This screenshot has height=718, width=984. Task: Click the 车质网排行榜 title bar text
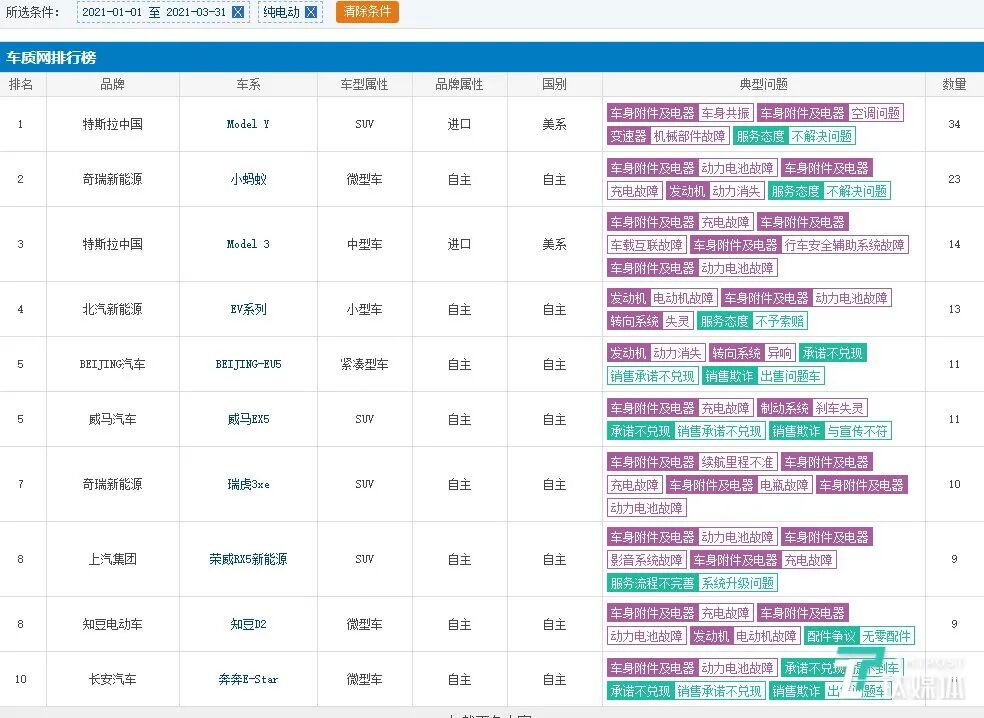click(x=51, y=58)
